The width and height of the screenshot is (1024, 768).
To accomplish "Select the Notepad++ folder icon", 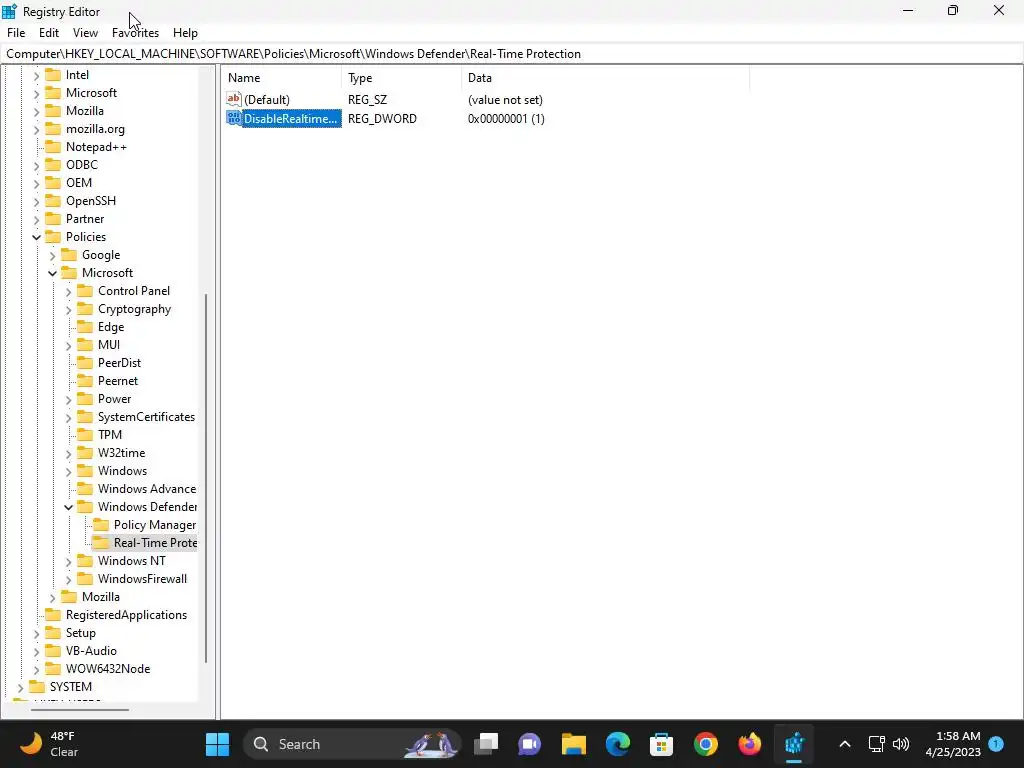I will [53, 147].
